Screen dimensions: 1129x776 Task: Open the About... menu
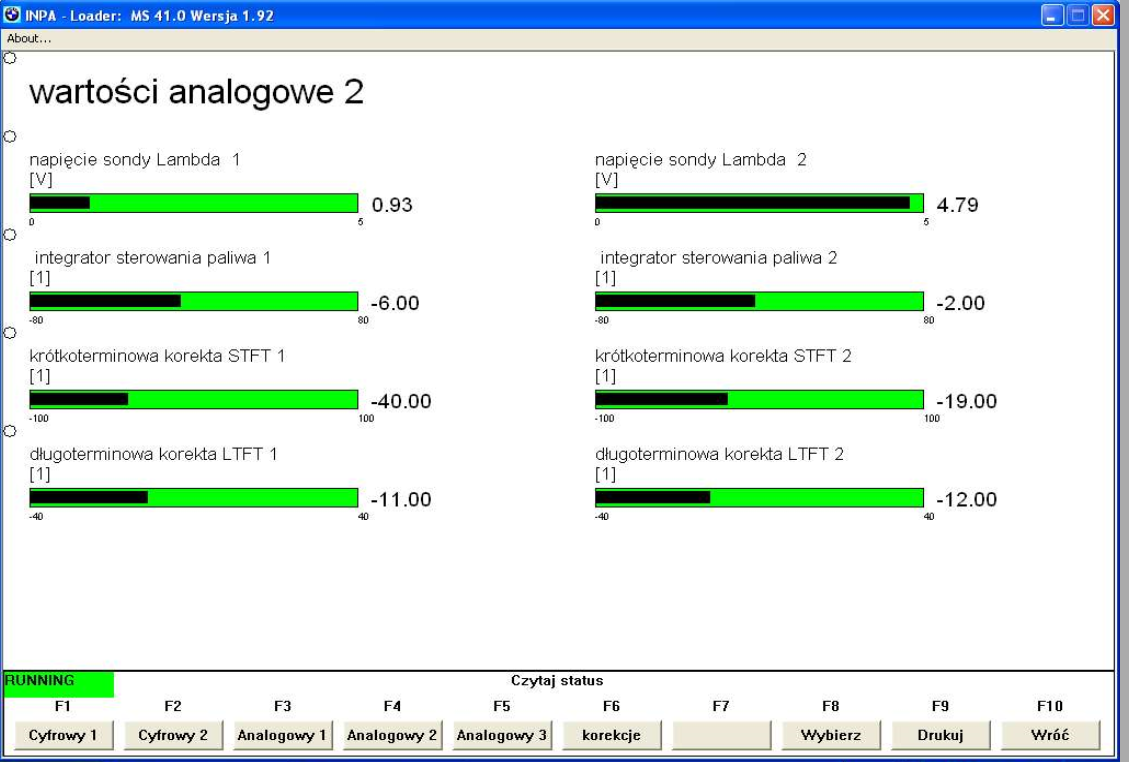click(x=29, y=39)
